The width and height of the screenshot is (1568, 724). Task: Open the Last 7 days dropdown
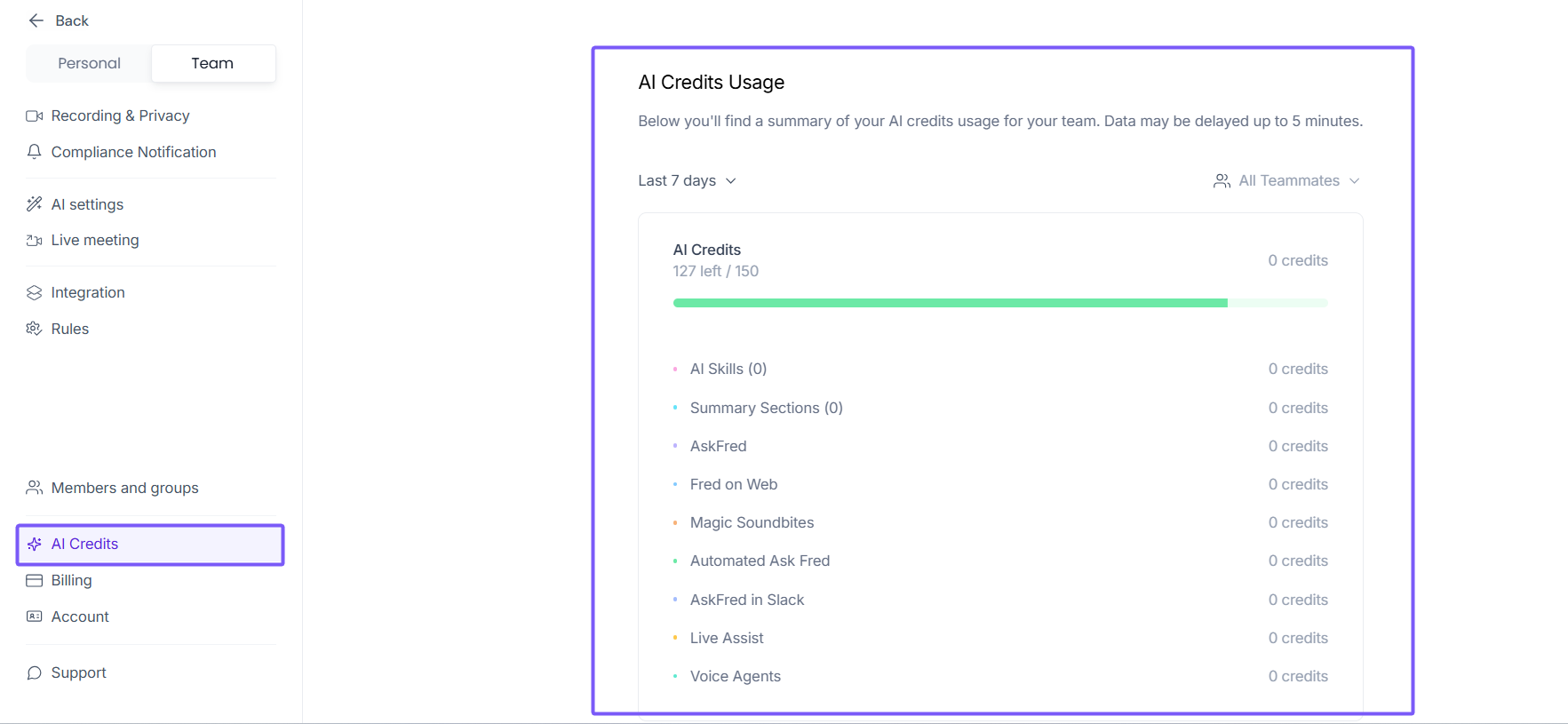click(x=687, y=181)
